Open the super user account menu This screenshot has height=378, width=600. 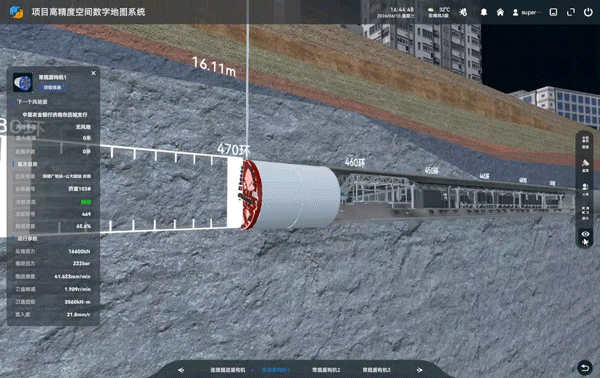pyautogui.click(x=526, y=13)
